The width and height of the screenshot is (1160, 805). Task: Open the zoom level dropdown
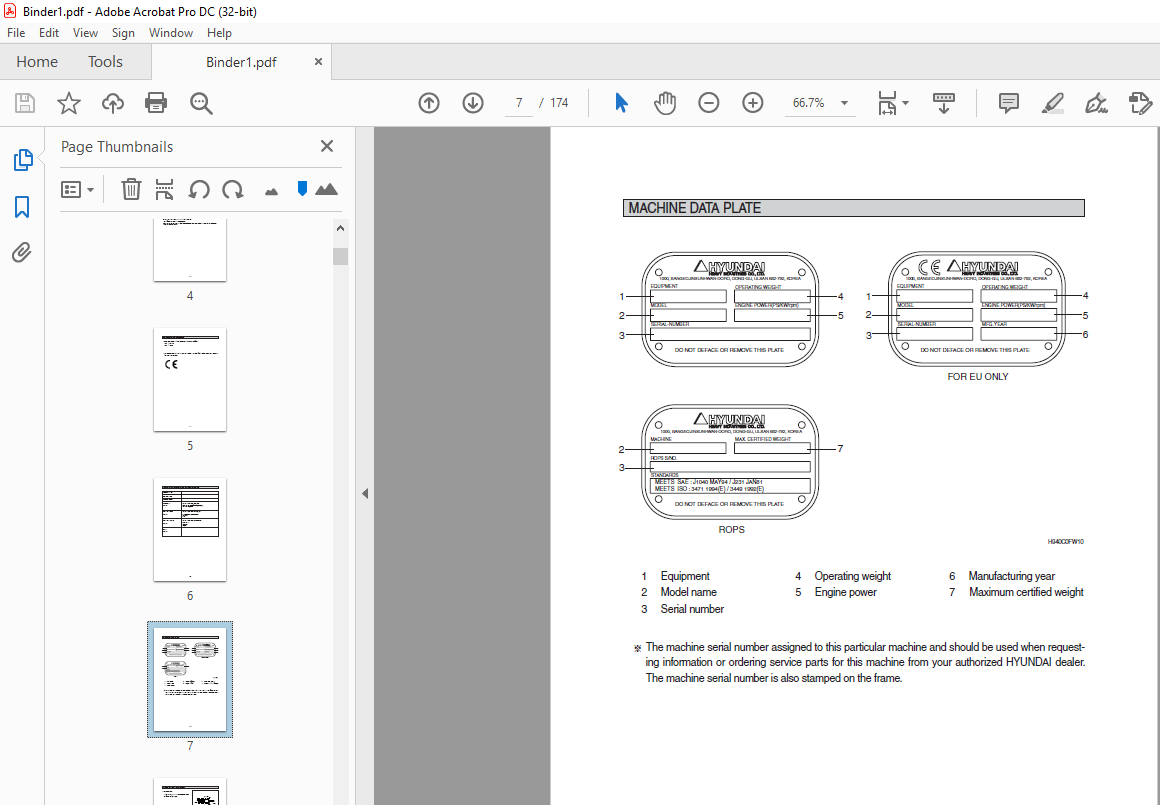click(844, 103)
